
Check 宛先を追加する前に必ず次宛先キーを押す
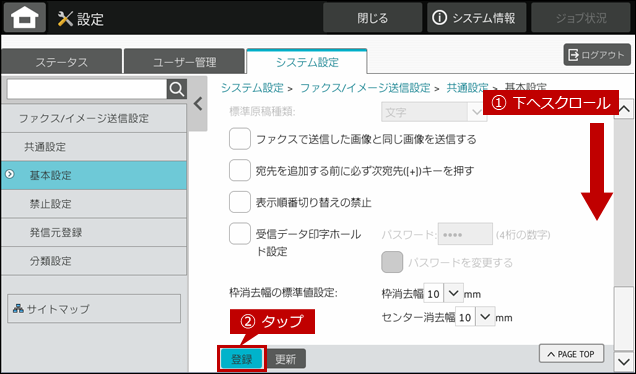click(x=240, y=170)
